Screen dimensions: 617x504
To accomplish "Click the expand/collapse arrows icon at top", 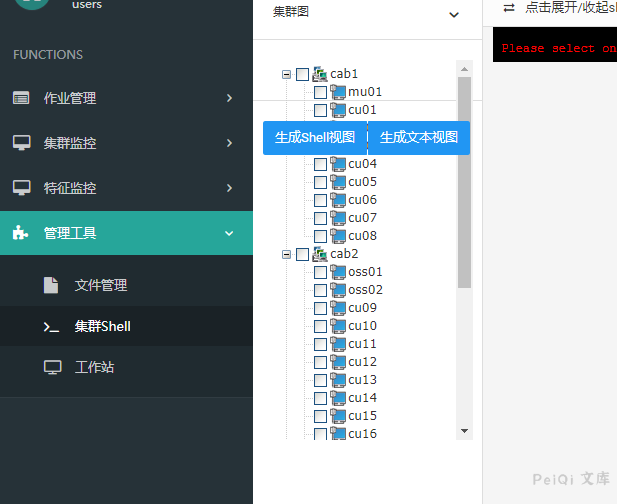I will point(509,7).
